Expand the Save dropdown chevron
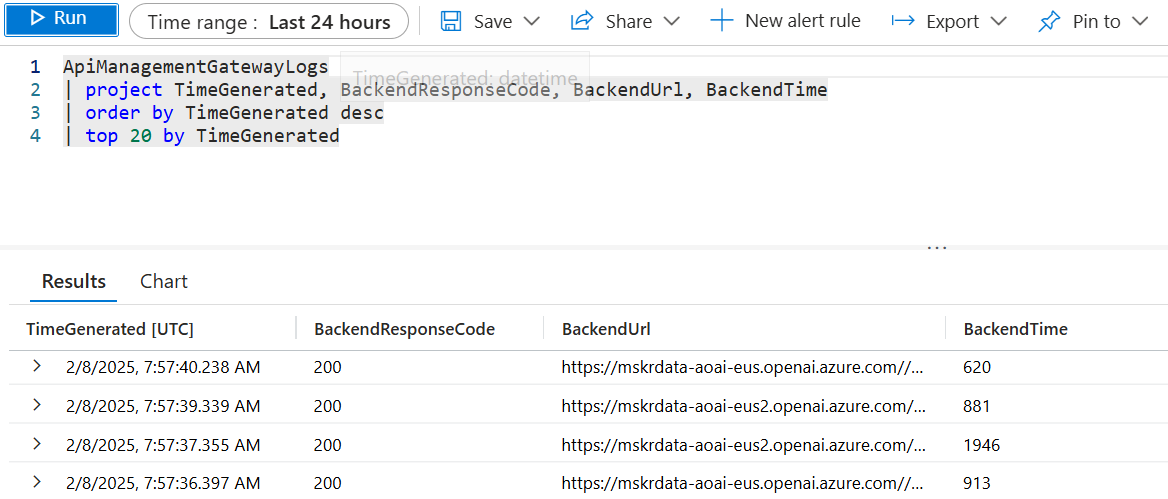Image resolution: width=1168 pixels, height=499 pixels. tap(532, 21)
